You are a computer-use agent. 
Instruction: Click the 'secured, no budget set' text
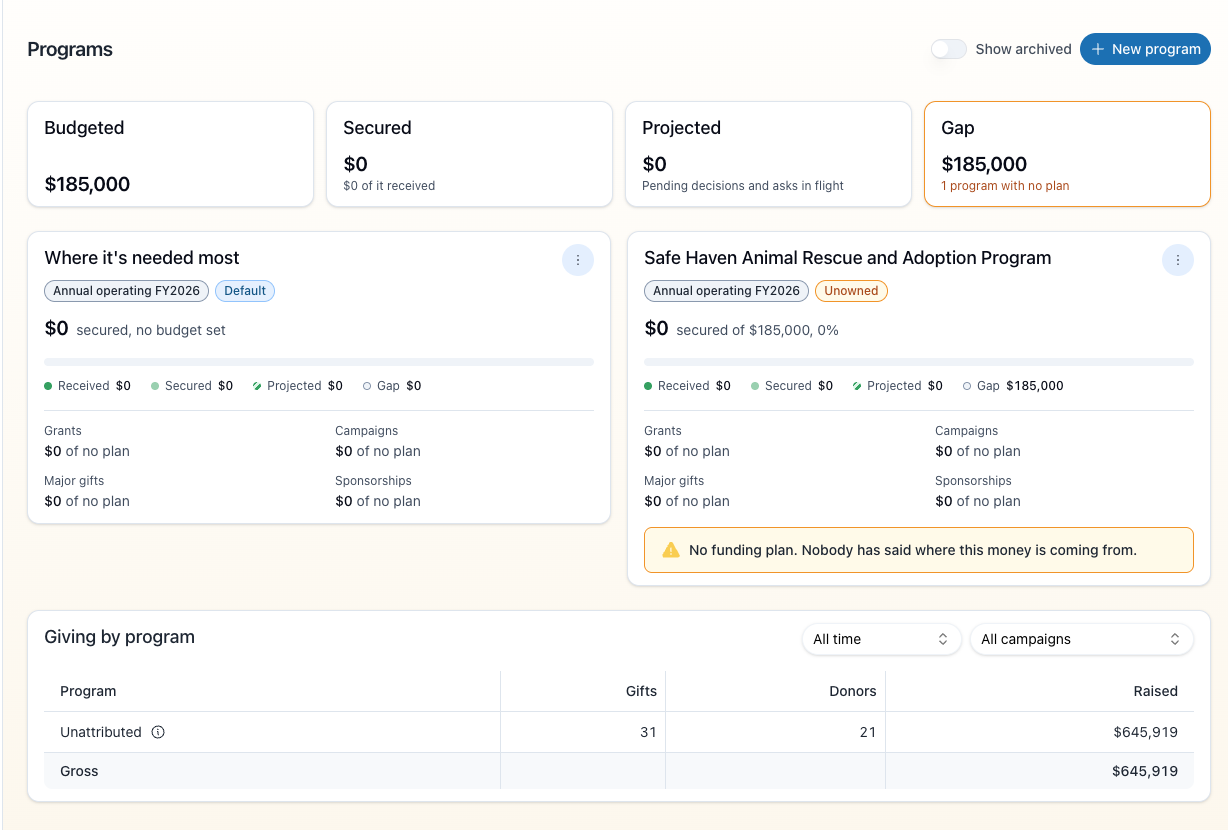tap(151, 330)
